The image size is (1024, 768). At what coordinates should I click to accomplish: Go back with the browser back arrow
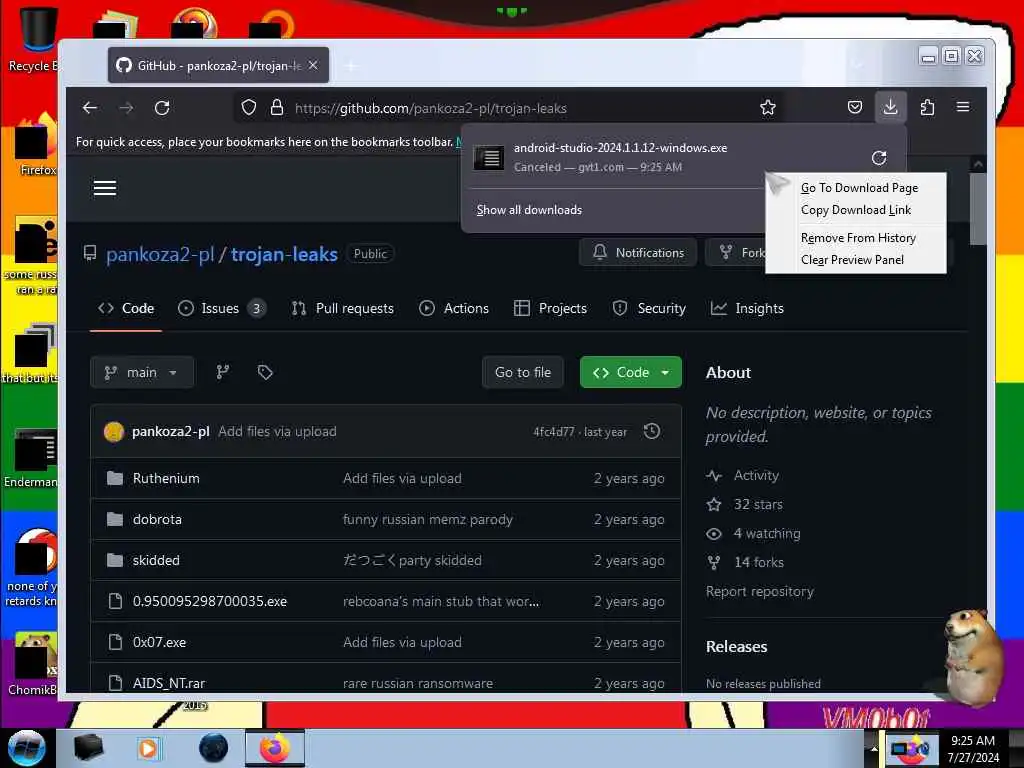click(x=90, y=108)
